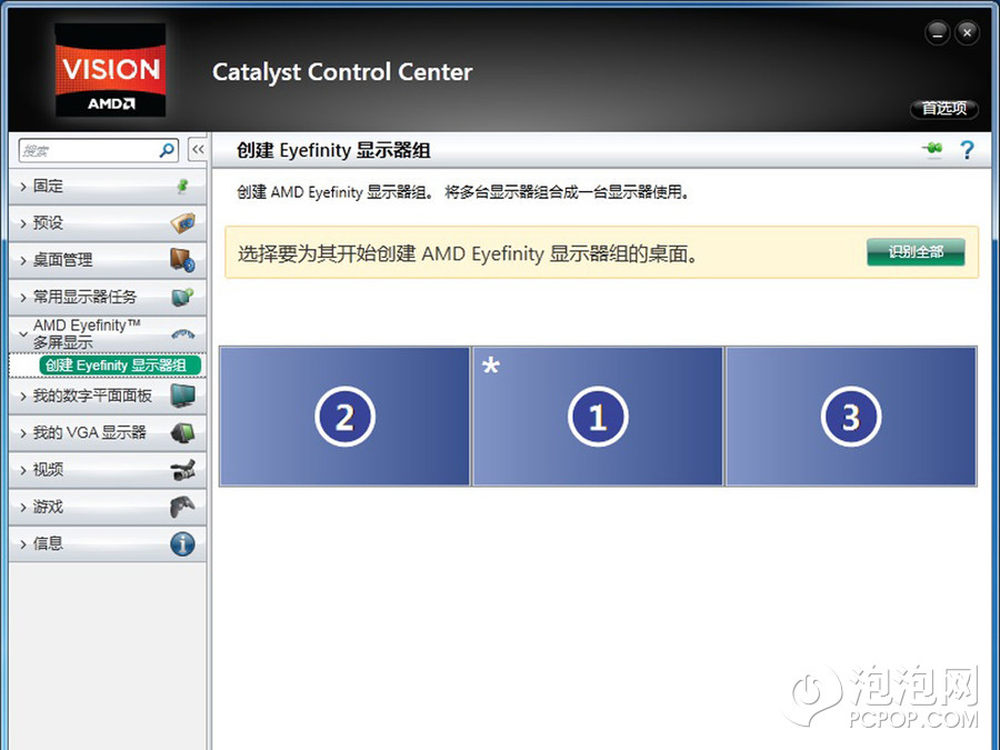Click the 创建 Eyefinity 显示器组 page title

[333, 151]
